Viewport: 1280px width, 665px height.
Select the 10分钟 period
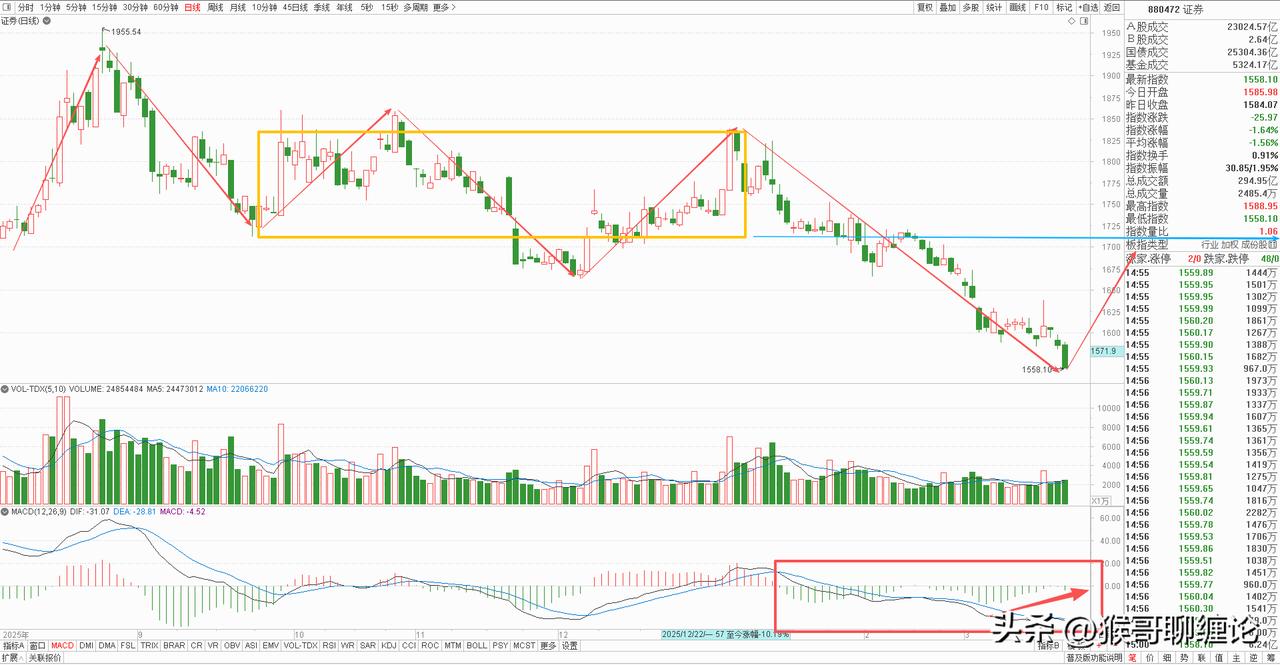[x=265, y=7]
